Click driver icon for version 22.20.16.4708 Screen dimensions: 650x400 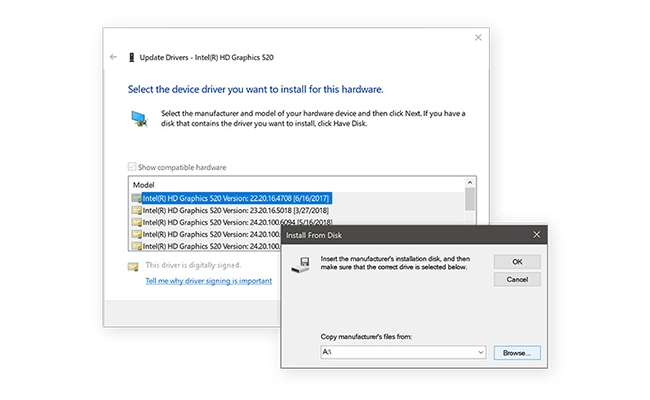[136, 198]
